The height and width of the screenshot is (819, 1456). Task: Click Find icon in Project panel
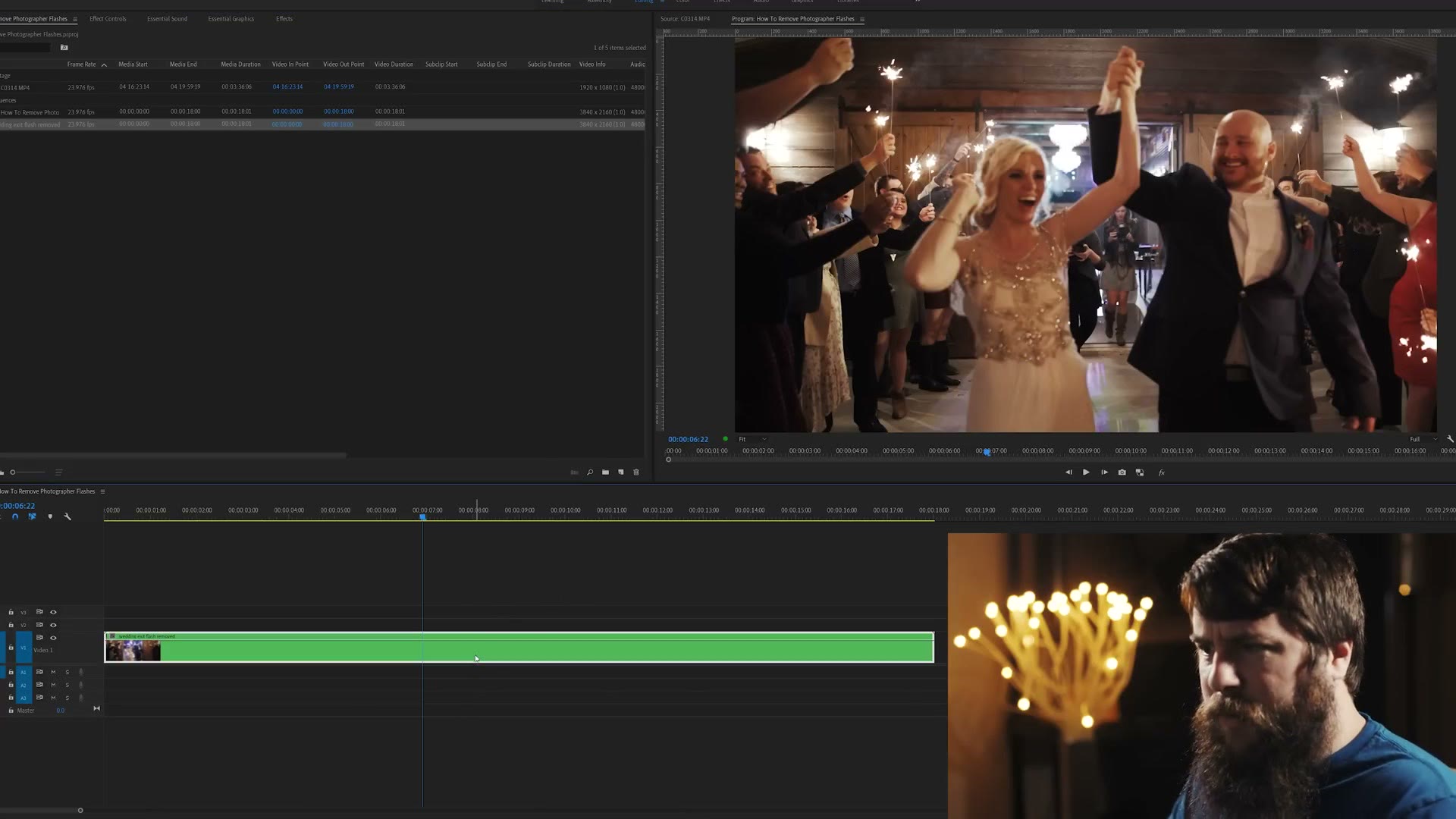[x=590, y=472]
